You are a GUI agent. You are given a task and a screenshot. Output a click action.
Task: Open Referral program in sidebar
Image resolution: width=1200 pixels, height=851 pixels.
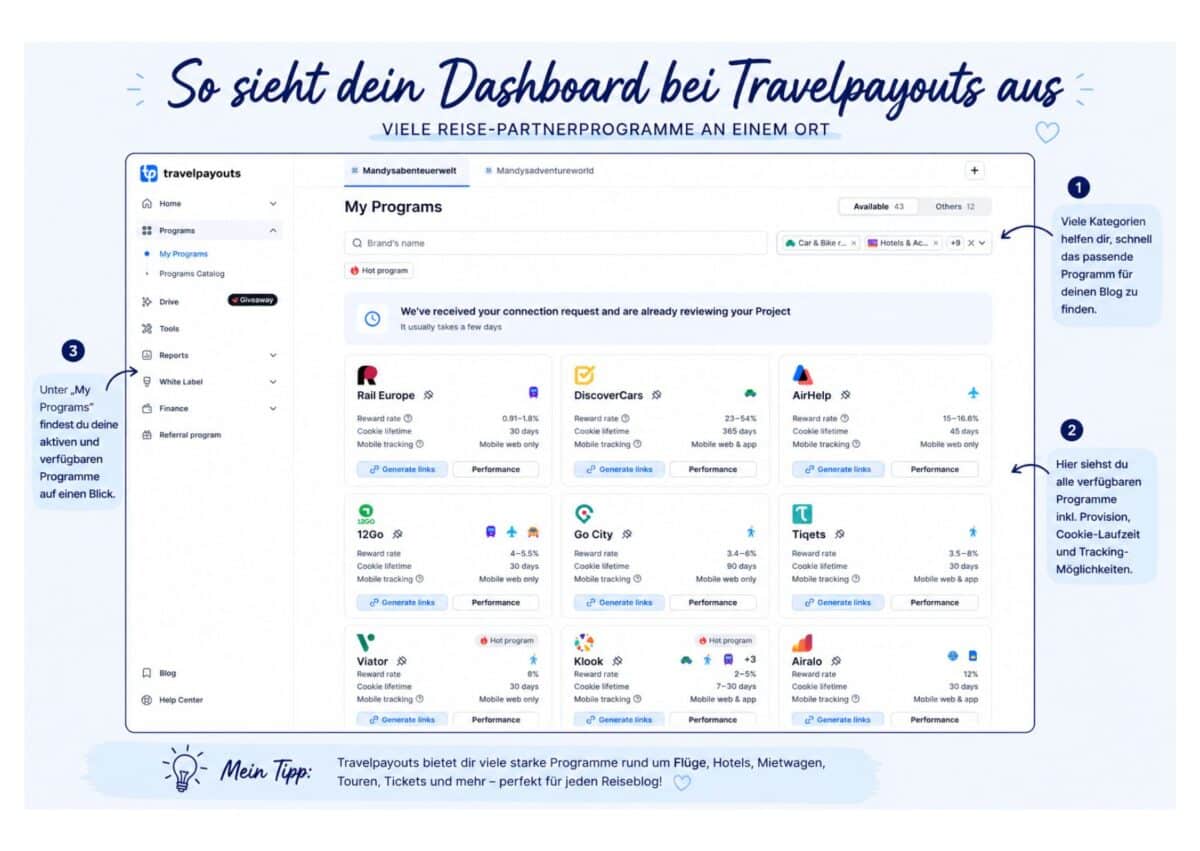point(190,435)
